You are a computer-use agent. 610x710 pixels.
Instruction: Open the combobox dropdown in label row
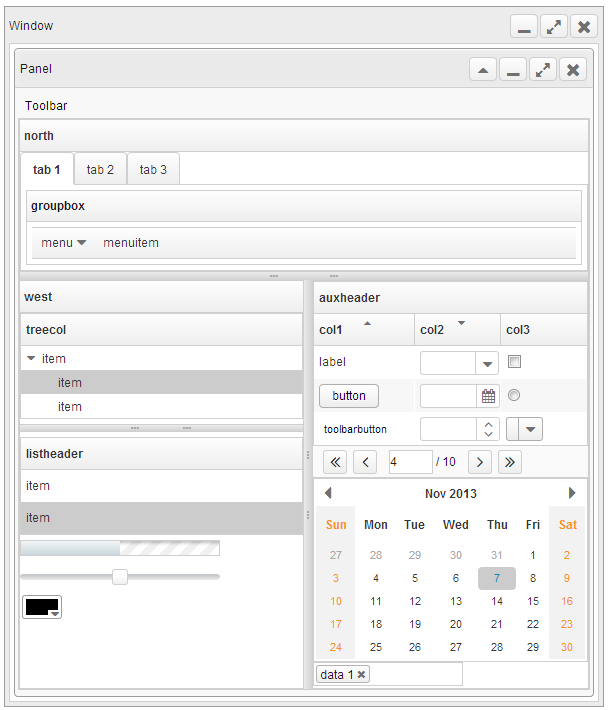pyautogui.click(x=487, y=363)
